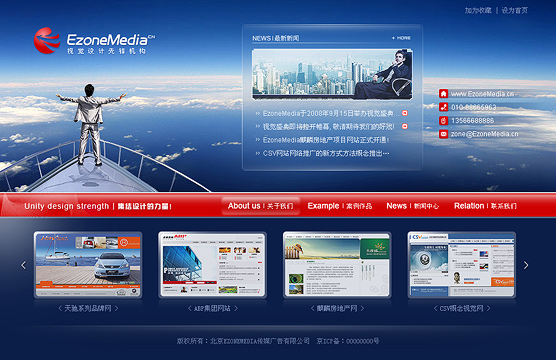
Task: Open the News menu item
Action: pyautogui.click(x=412, y=206)
